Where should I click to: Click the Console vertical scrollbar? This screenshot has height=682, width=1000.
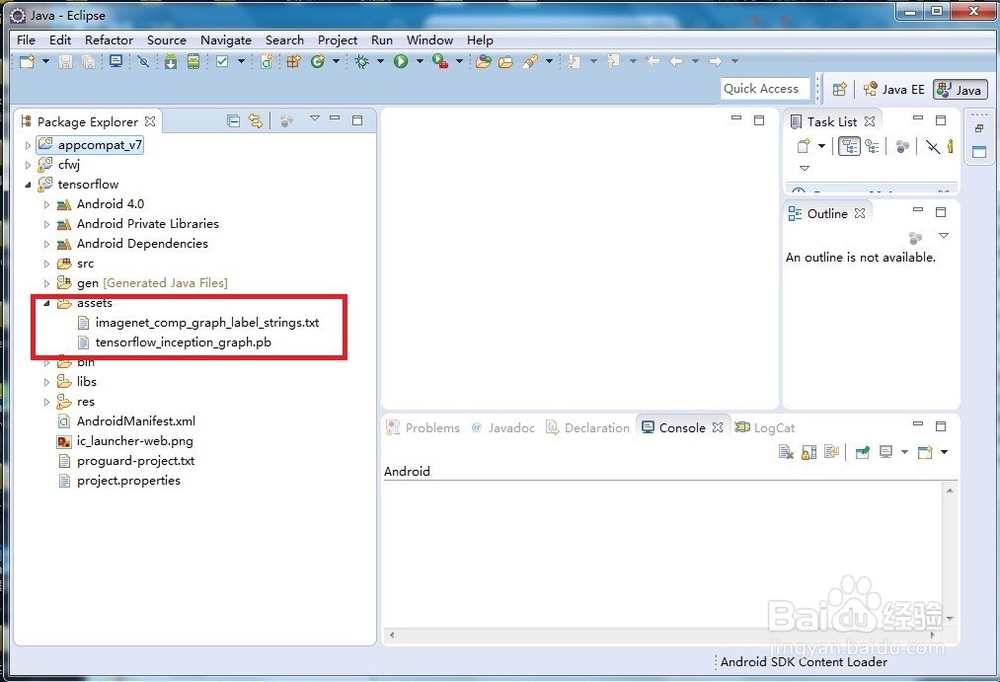pyautogui.click(x=950, y=555)
